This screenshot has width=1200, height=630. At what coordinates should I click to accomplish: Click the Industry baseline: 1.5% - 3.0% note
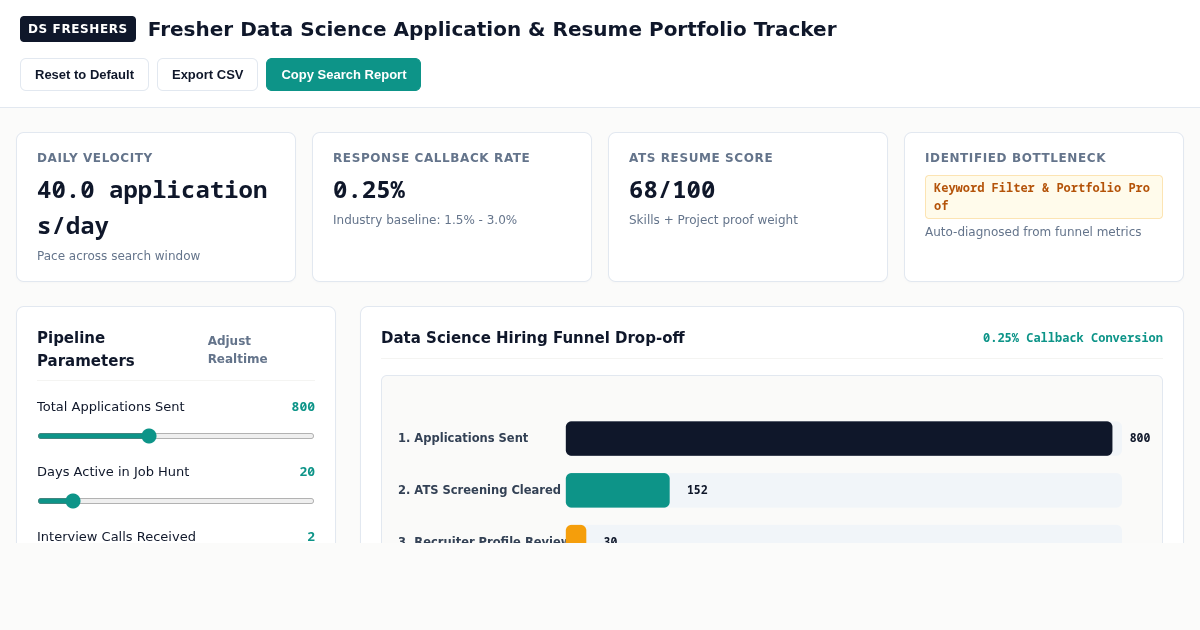[x=425, y=220]
